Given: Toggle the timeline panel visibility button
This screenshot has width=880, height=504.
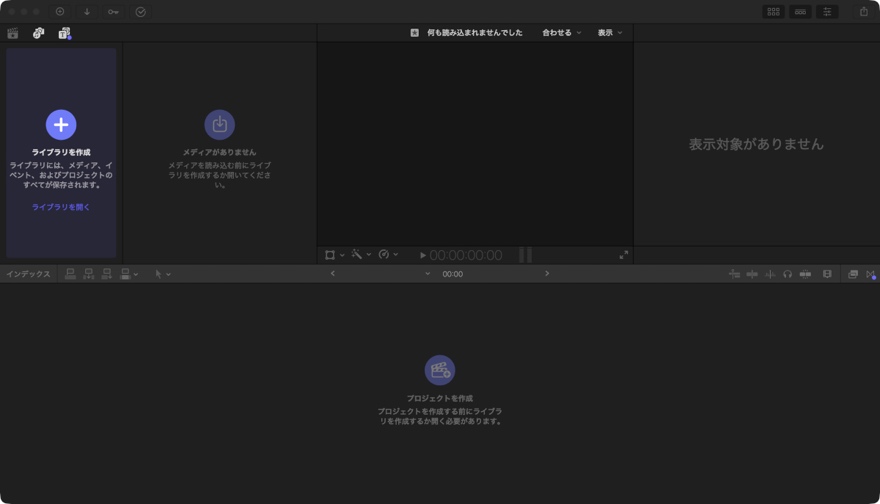Looking at the screenshot, I should (x=800, y=12).
